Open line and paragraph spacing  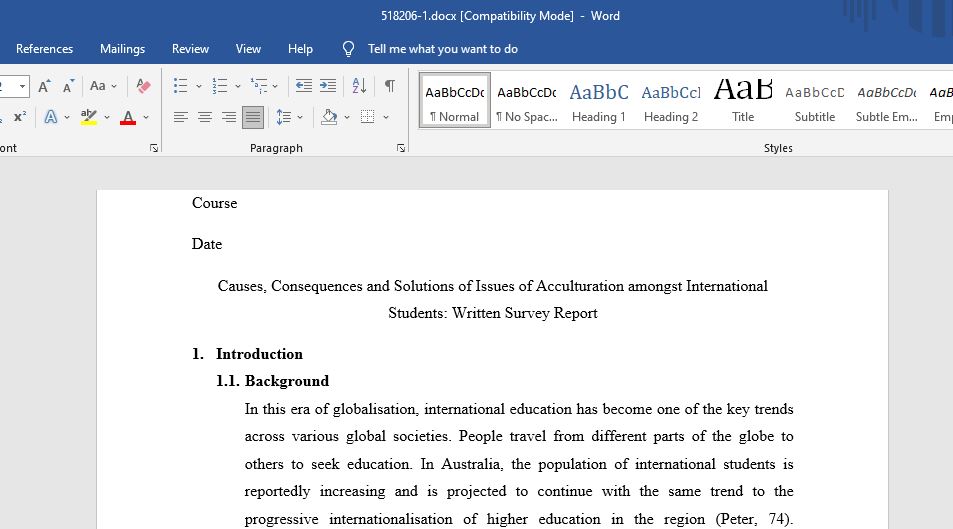click(283, 117)
